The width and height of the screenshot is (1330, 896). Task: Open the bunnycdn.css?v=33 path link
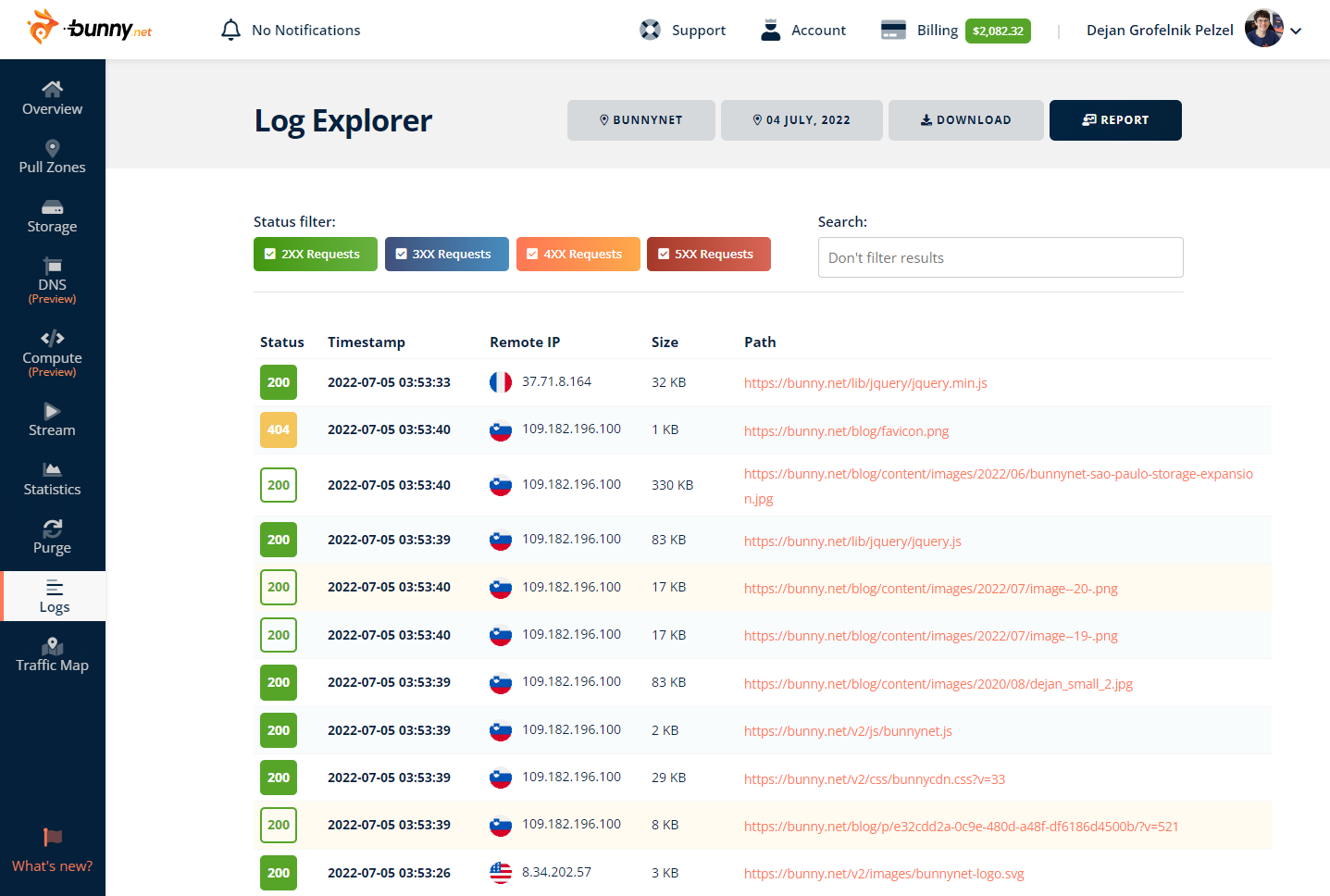[x=875, y=779]
